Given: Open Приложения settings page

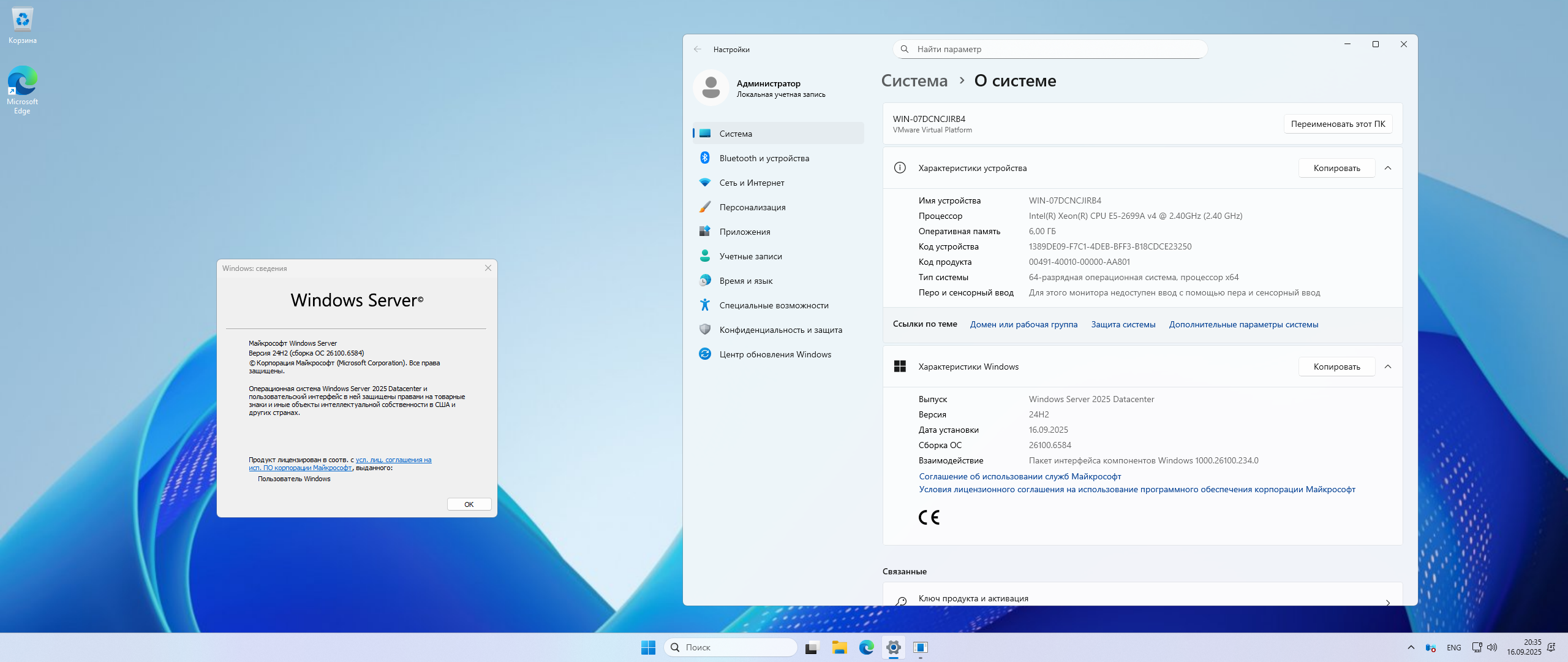Looking at the screenshot, I should click(x=778, y=231).
